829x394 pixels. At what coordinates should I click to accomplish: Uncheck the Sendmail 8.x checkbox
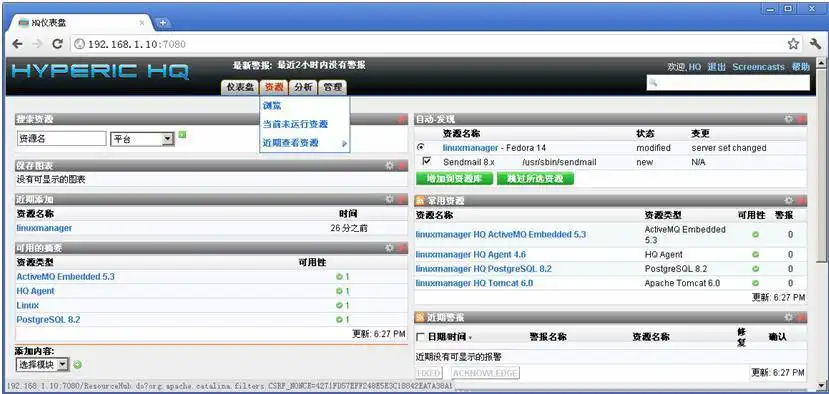pyautogui.click(x=427, y=161)
